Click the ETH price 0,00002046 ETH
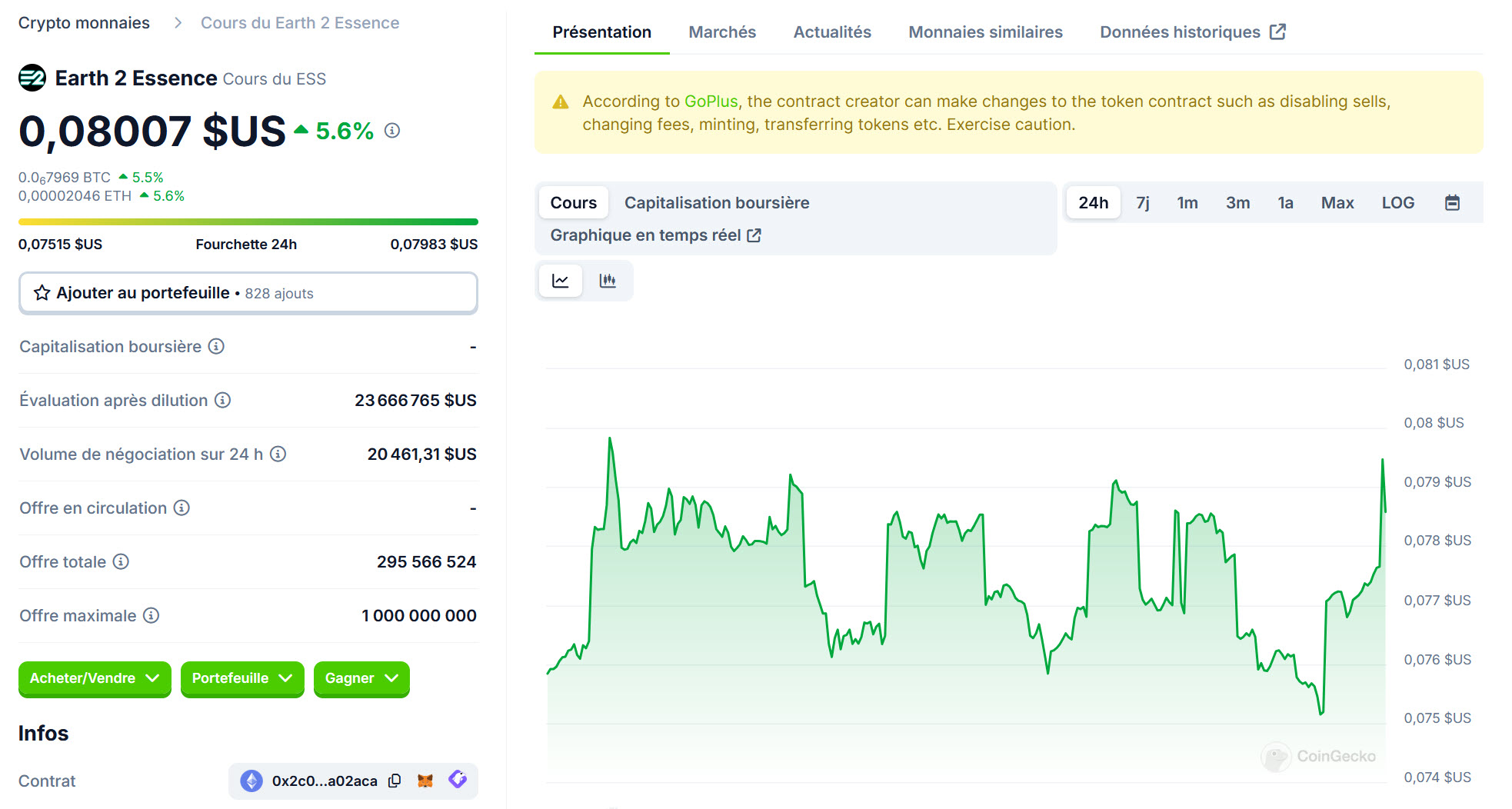 [x=75, y=196]
